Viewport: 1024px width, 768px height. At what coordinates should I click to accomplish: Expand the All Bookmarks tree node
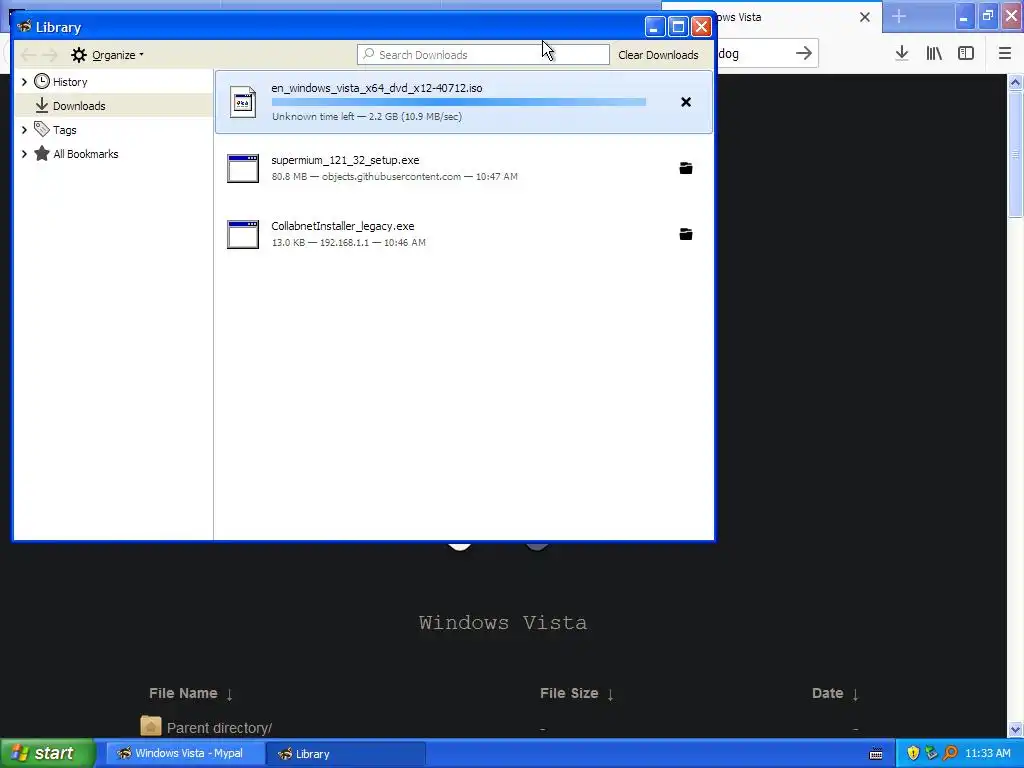[x=24, y=153]
